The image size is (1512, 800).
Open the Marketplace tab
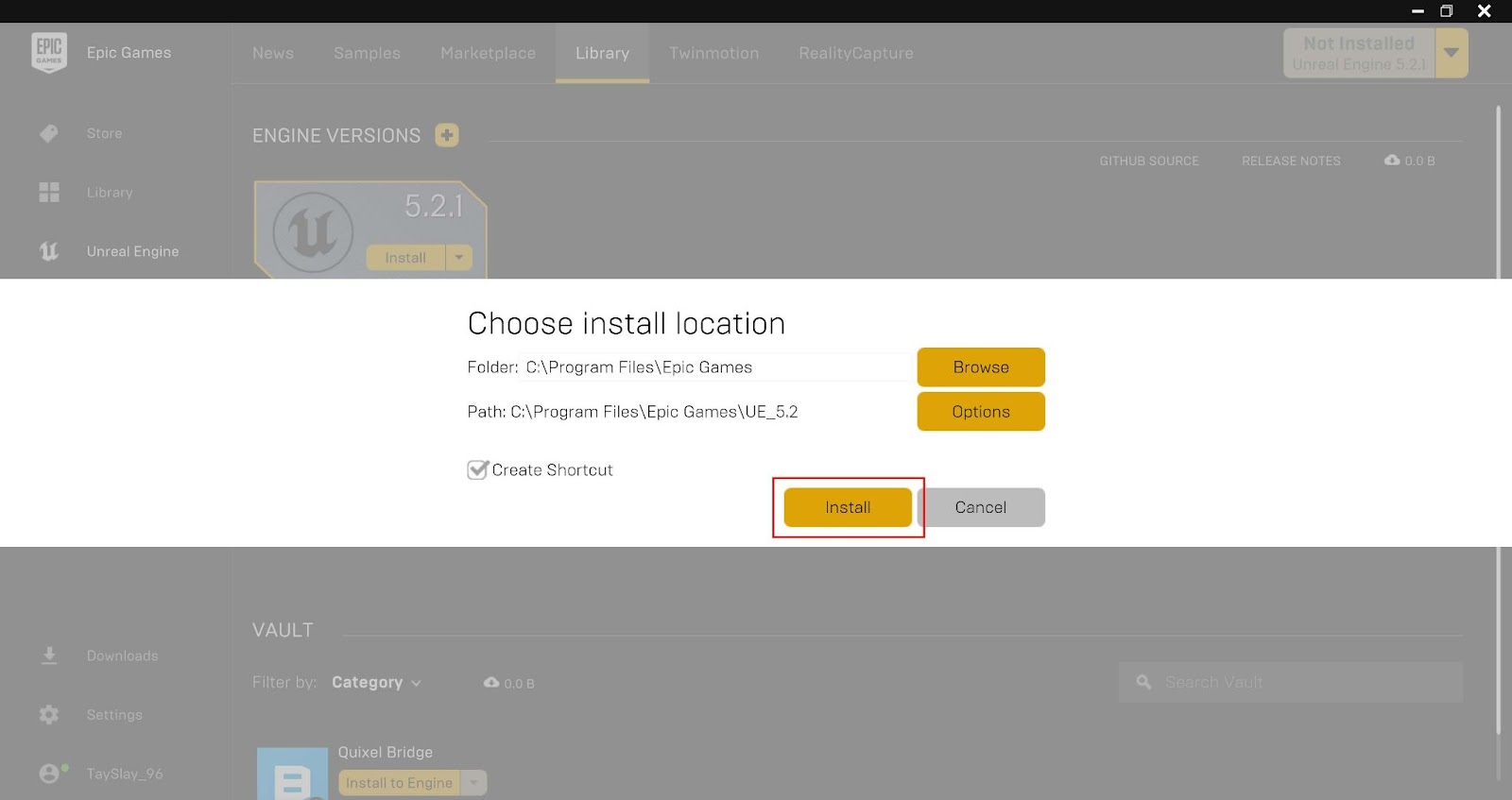(488, 53)
